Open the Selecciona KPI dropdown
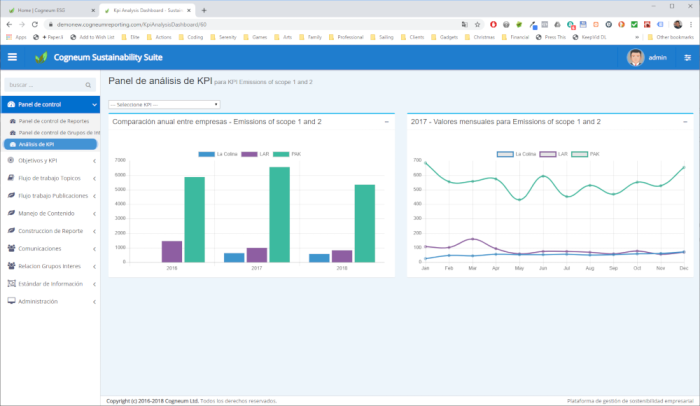 pyautogui.click(x=162, y=104)
